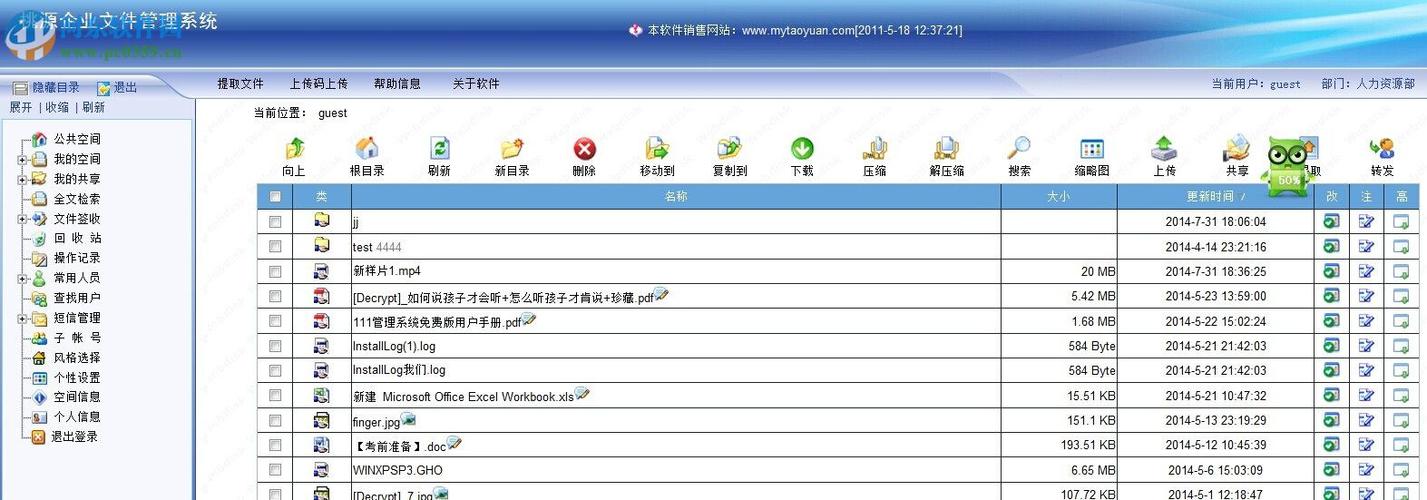Click the red 删除 delete icon

point(584,149)
